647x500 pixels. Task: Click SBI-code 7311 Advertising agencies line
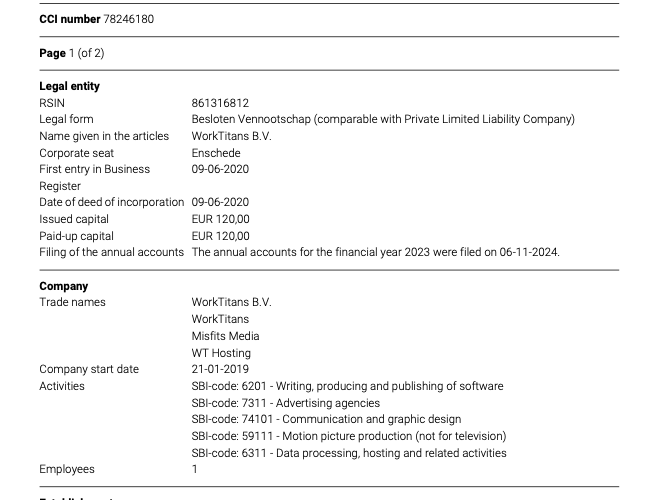tap(284, 403)
